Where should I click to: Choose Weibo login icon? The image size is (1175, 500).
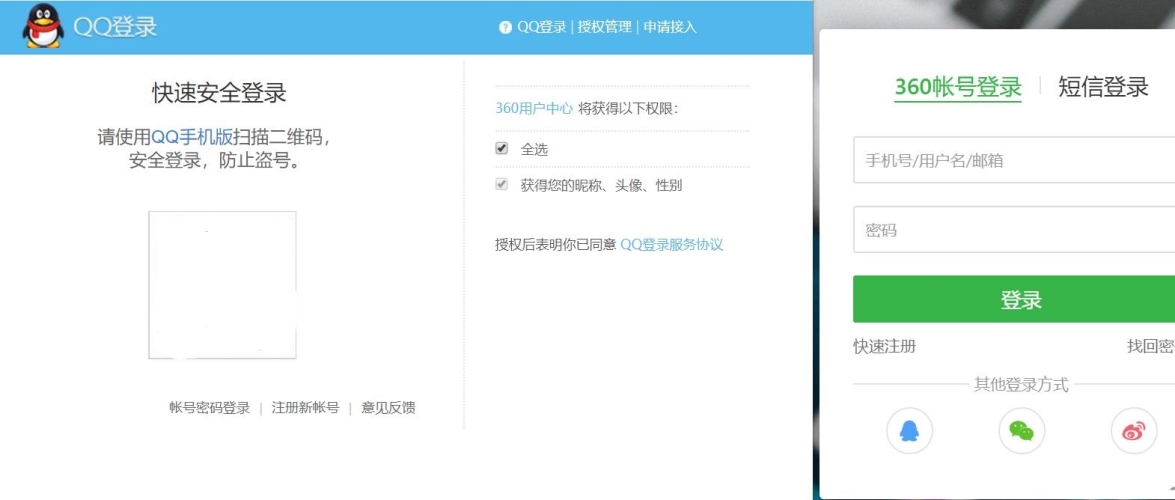(x=1134, y=430)
